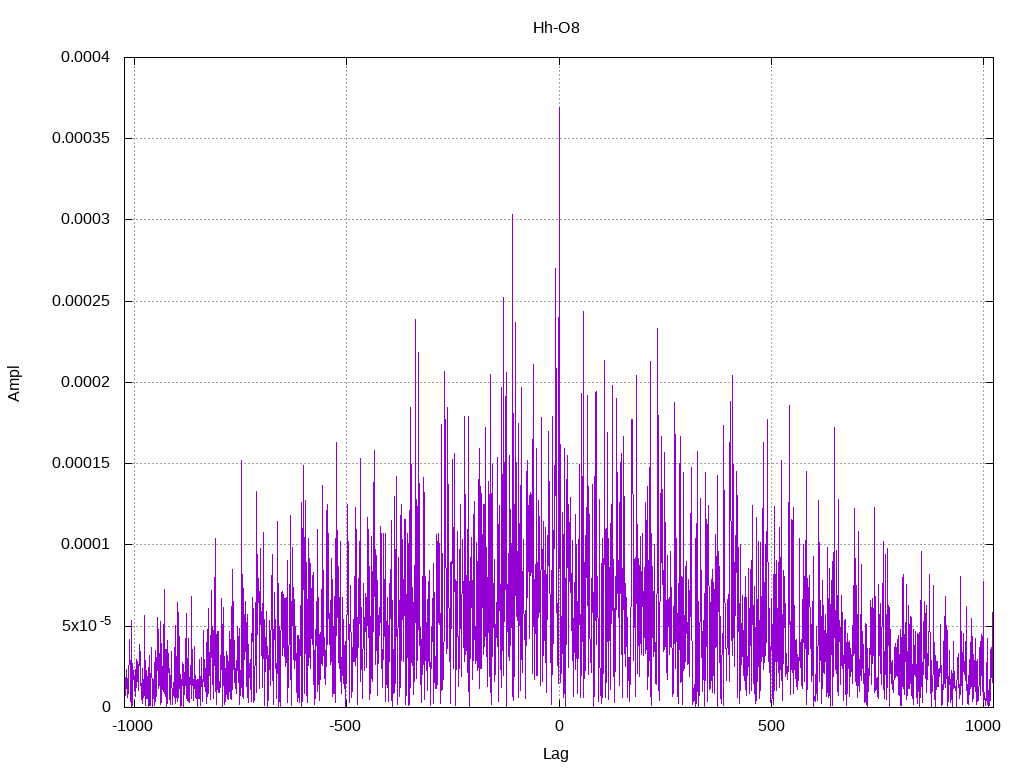Click the x-axis tick 500
This screenshot has height=768, width=1024.
(x=771, y=726)
